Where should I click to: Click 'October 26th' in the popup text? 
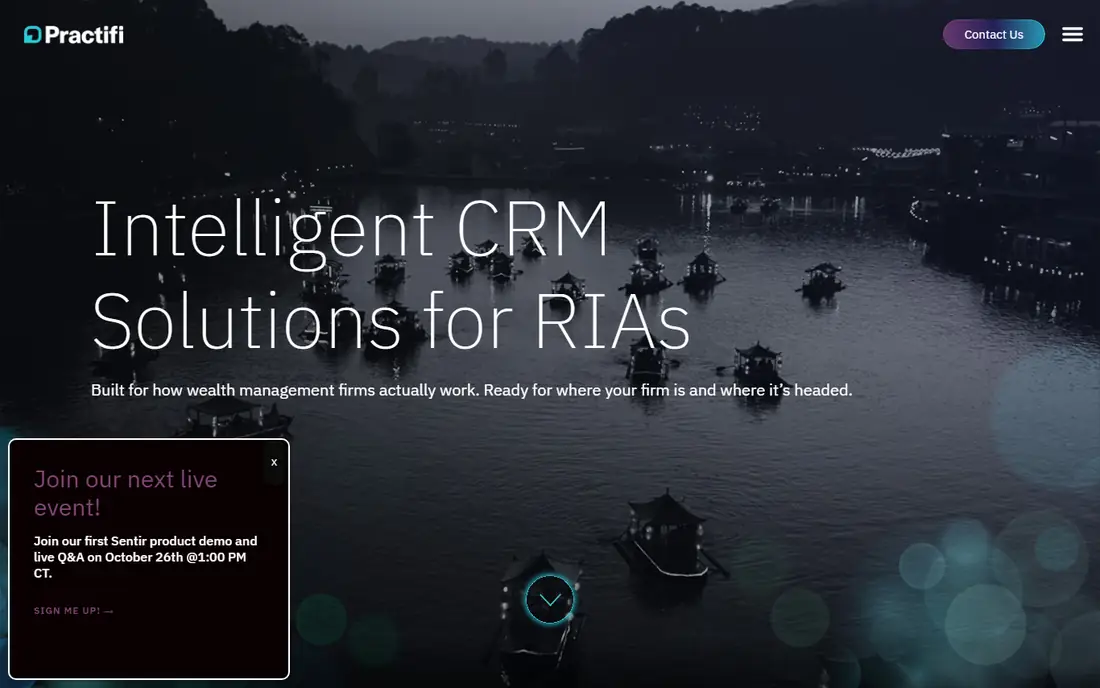click(x=144, y=557)
